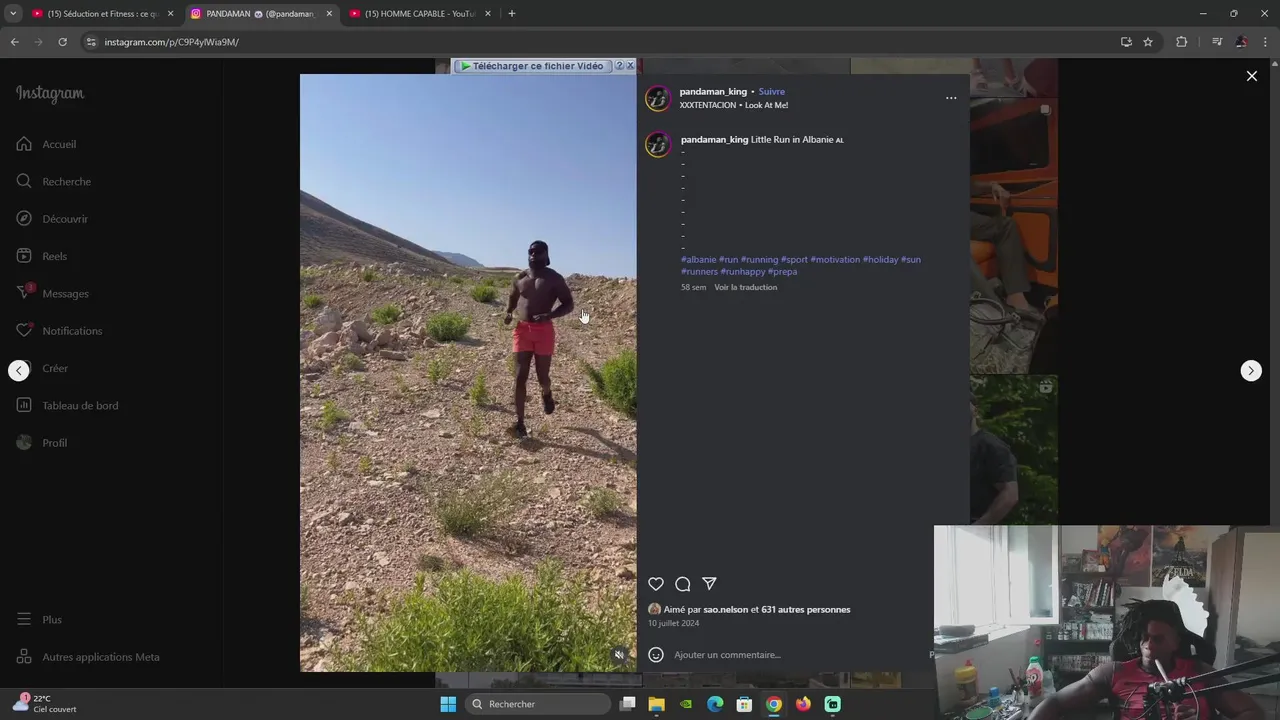Switch to HOMME CAPABLE YouTube tab
Viewport: 1280px width, 720px height.
(x=419, y=14)
